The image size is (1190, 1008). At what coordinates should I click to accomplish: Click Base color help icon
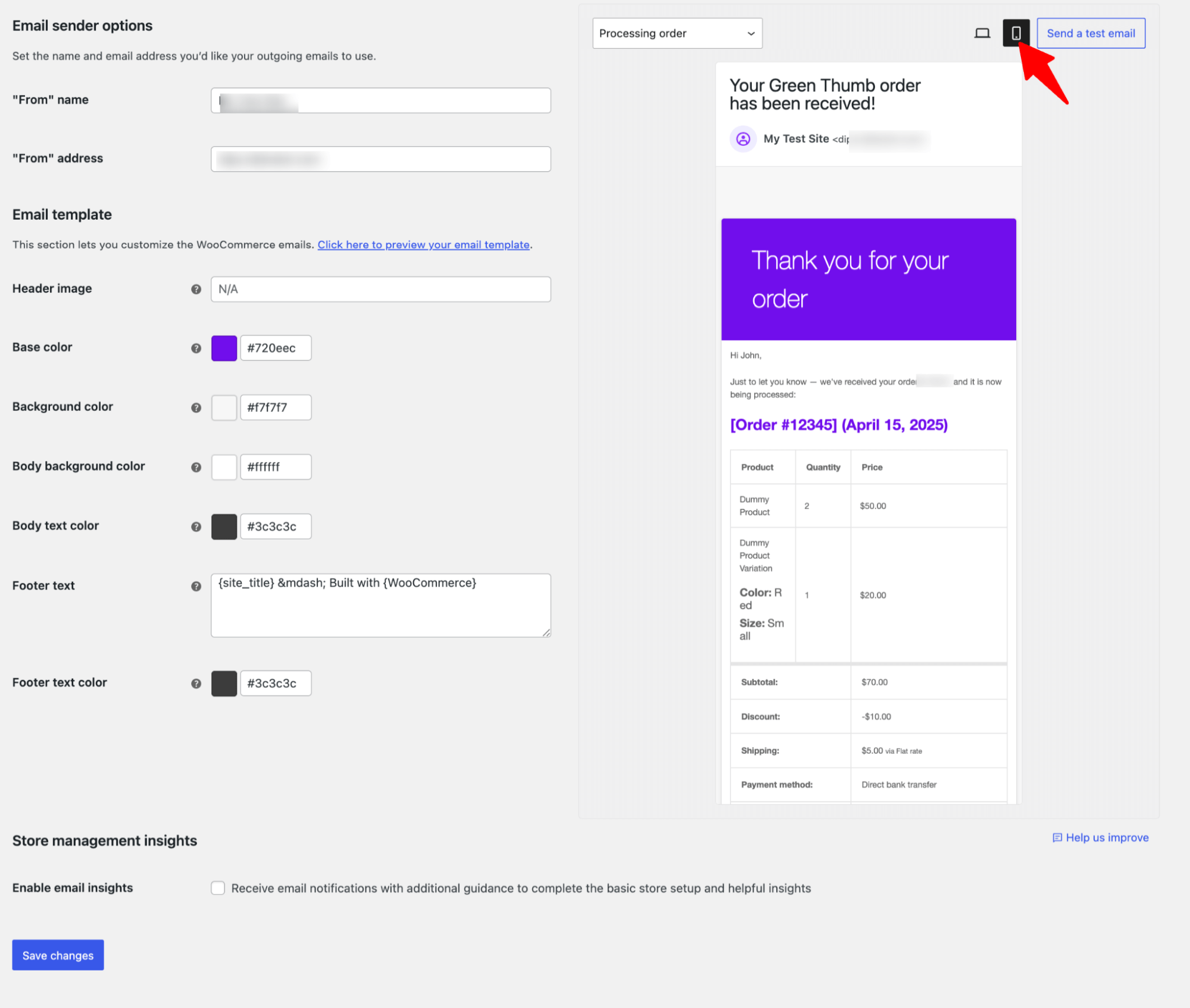point(196,348)
